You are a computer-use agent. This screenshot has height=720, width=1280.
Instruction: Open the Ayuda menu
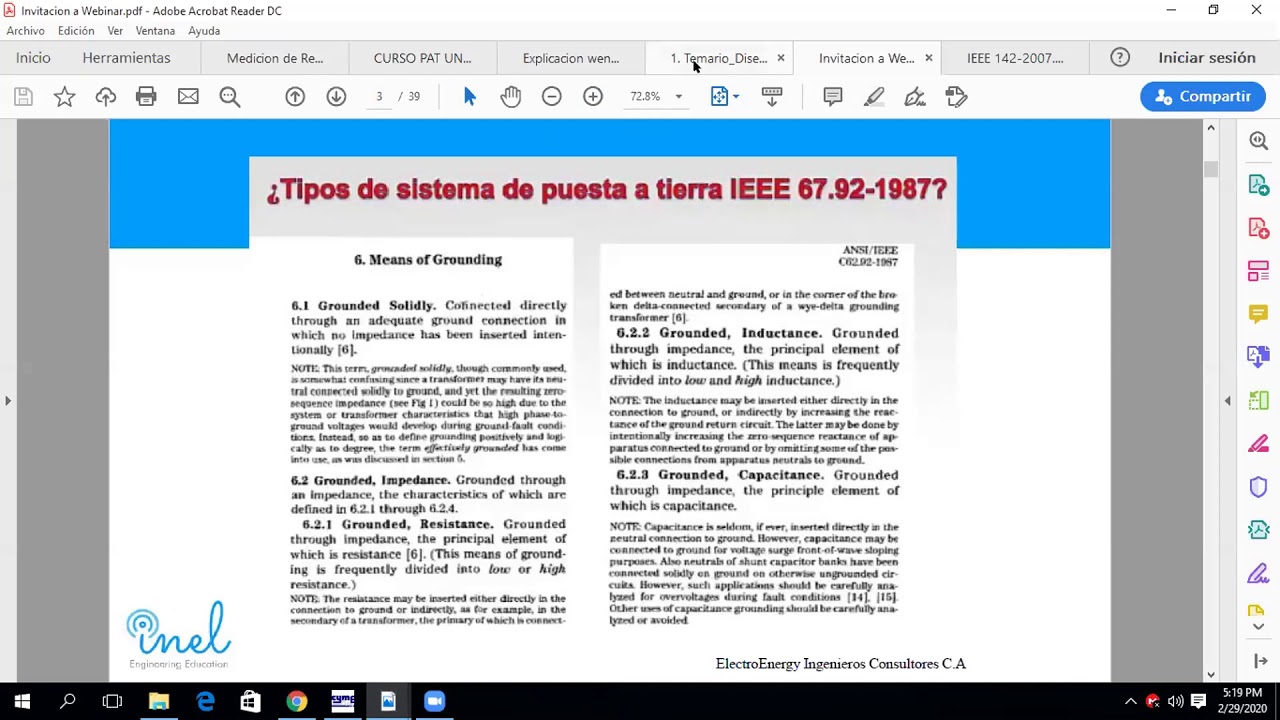(204, 31)
